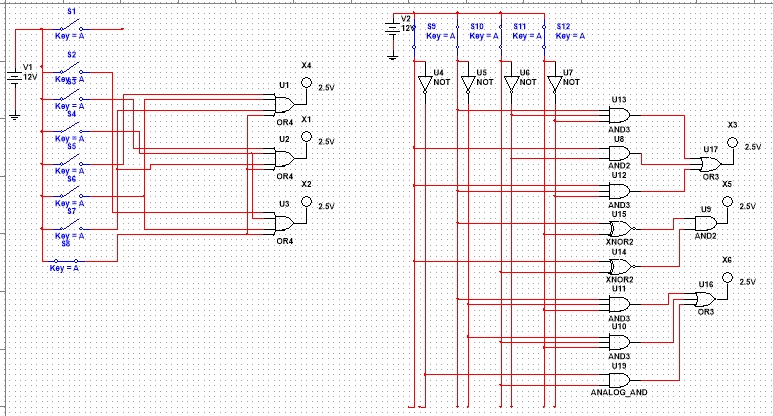This screenshot has height=416, width=773.
Task: Select the U13 AND3 gate symbol
Action: point(619,116)
